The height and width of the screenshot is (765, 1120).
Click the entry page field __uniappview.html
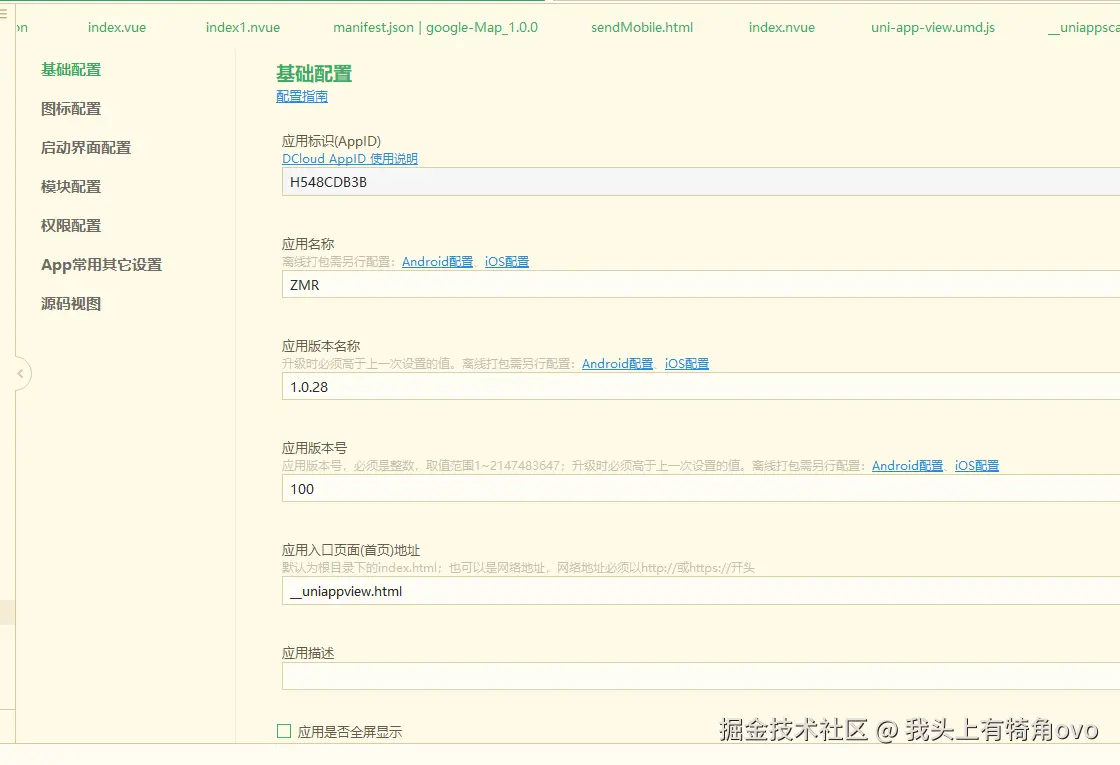click(x=701, y=591)
